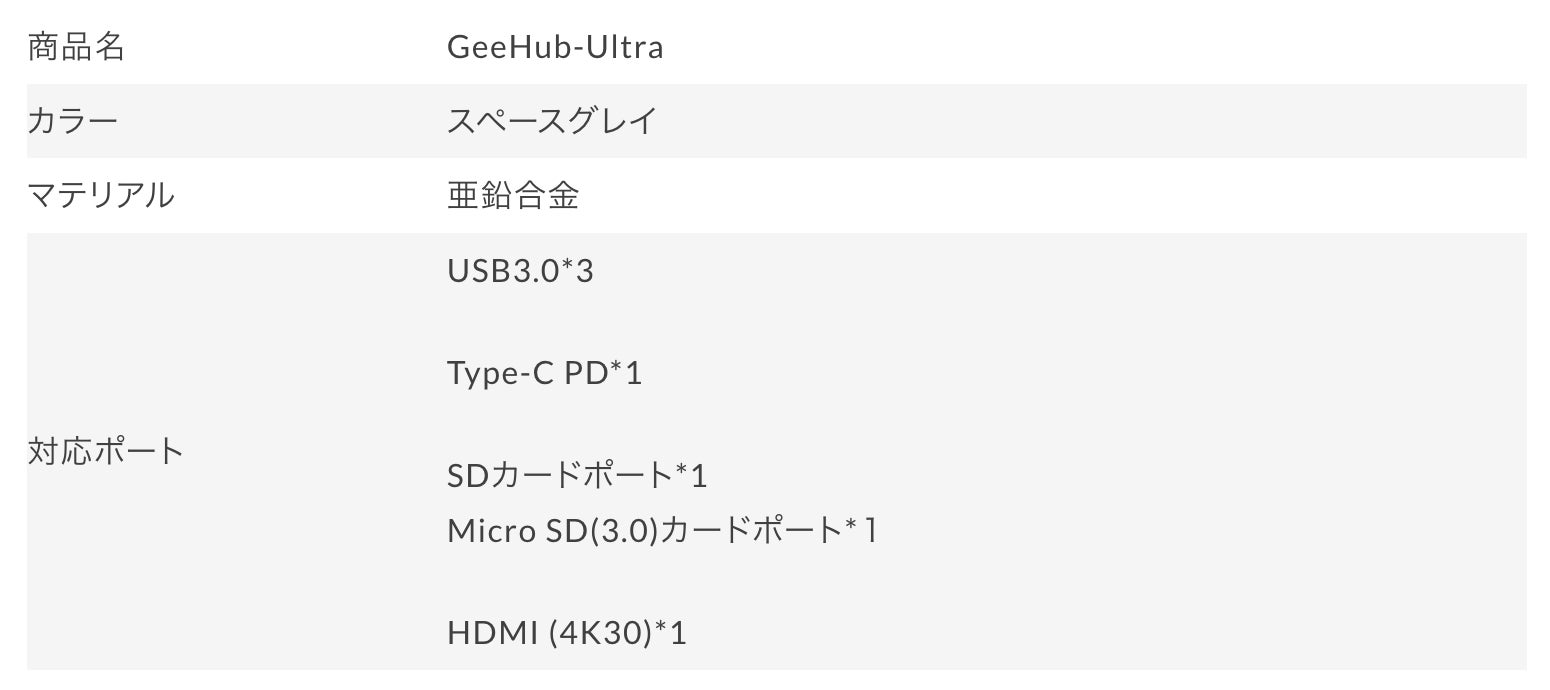Click the マテリアル row label
1550x690 pixels.
coord(101,196)
